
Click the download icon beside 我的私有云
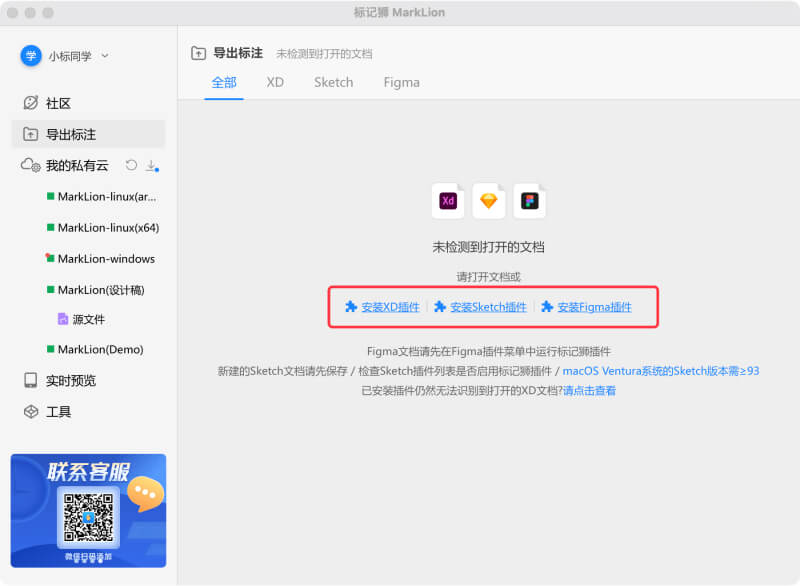[x=152, y=165]
